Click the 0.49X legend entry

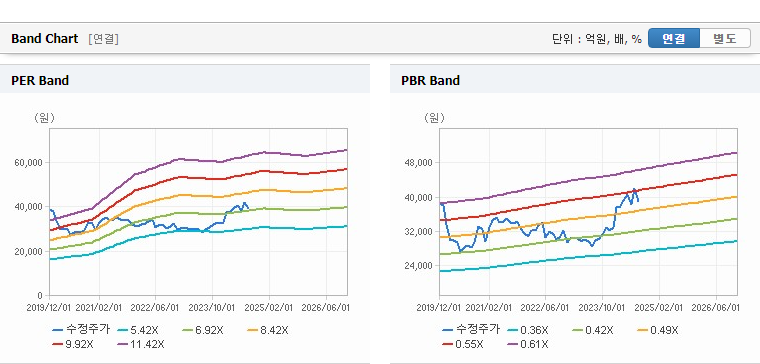657,330
